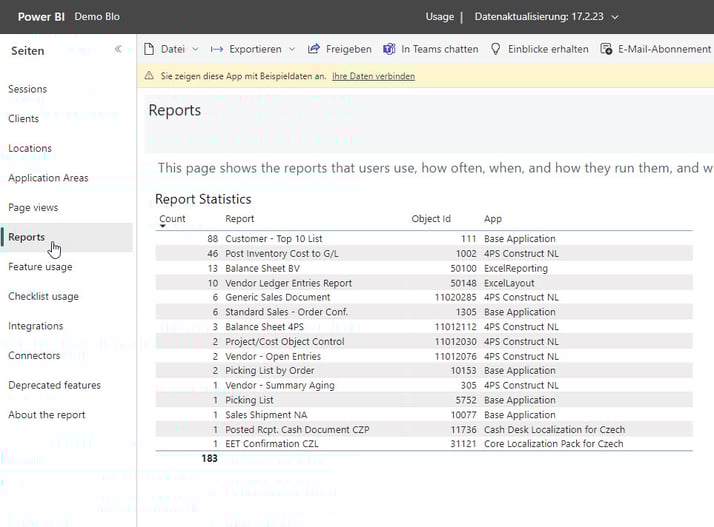714x527 pixels.
Task: Click the Datei file icon
Action: coord(149,49)
